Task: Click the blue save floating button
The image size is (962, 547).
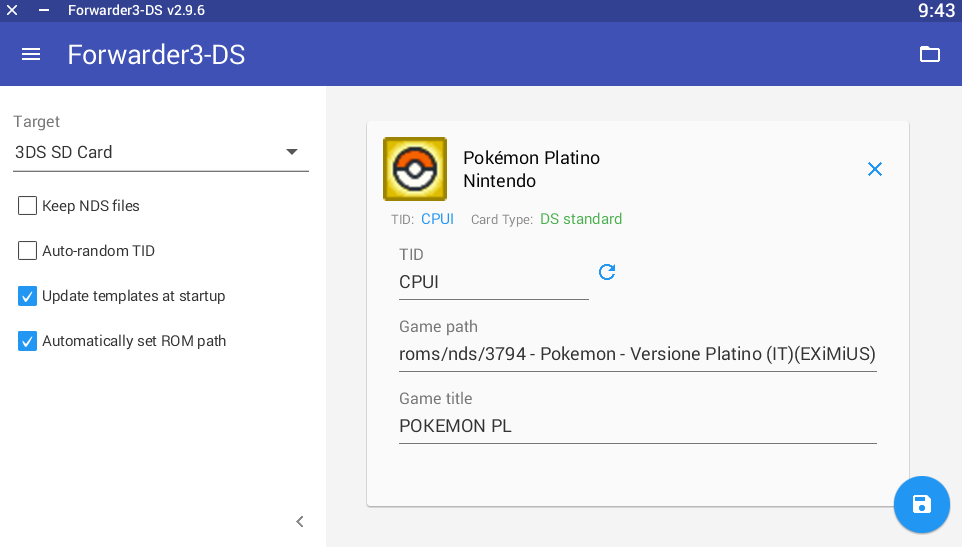Action: click(x=922, y=504)
